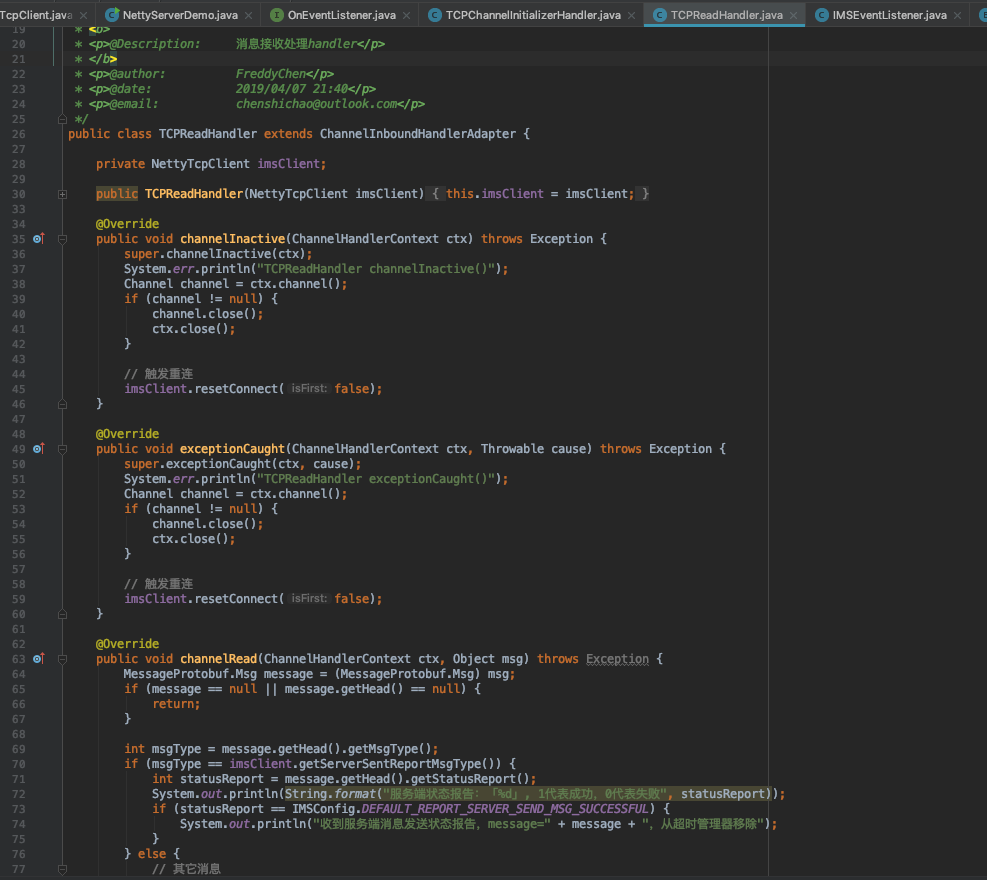Collapse the channelInactive method body

62,239
